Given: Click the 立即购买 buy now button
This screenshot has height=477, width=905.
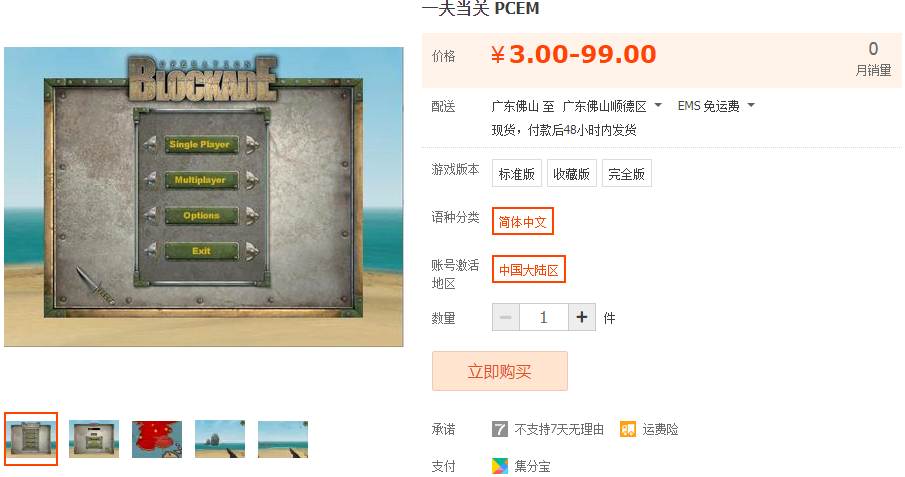Looking at the screenshot, I should point(500,371).
